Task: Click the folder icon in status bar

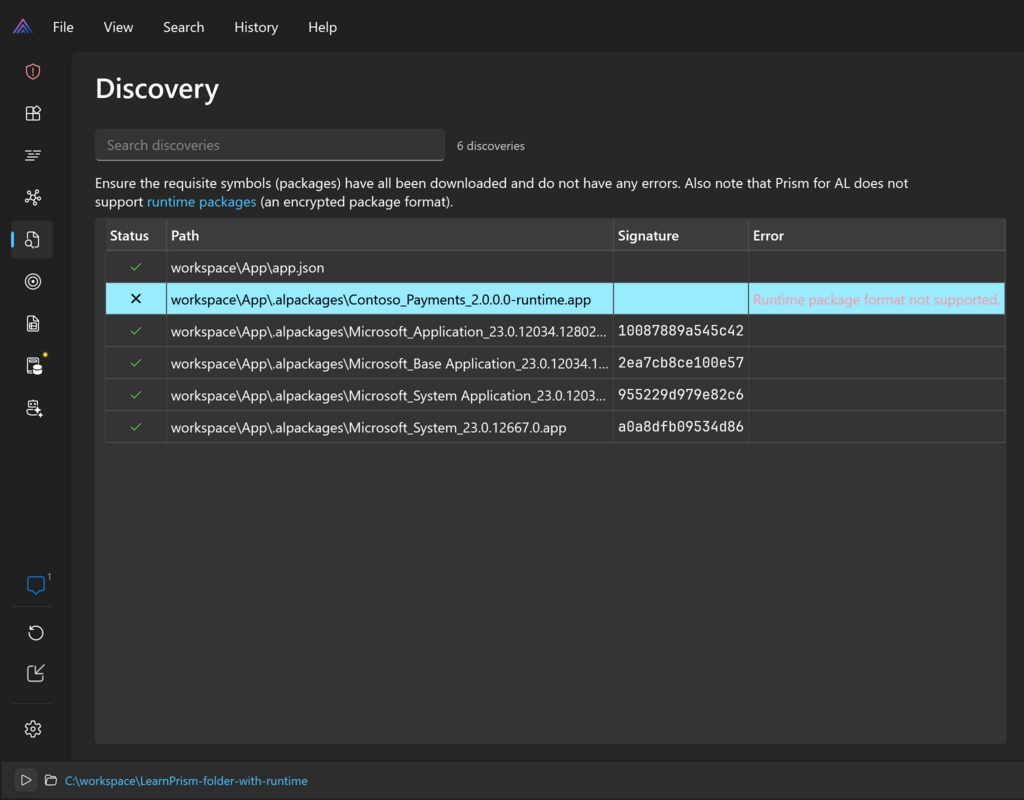Action: point(50,780)
